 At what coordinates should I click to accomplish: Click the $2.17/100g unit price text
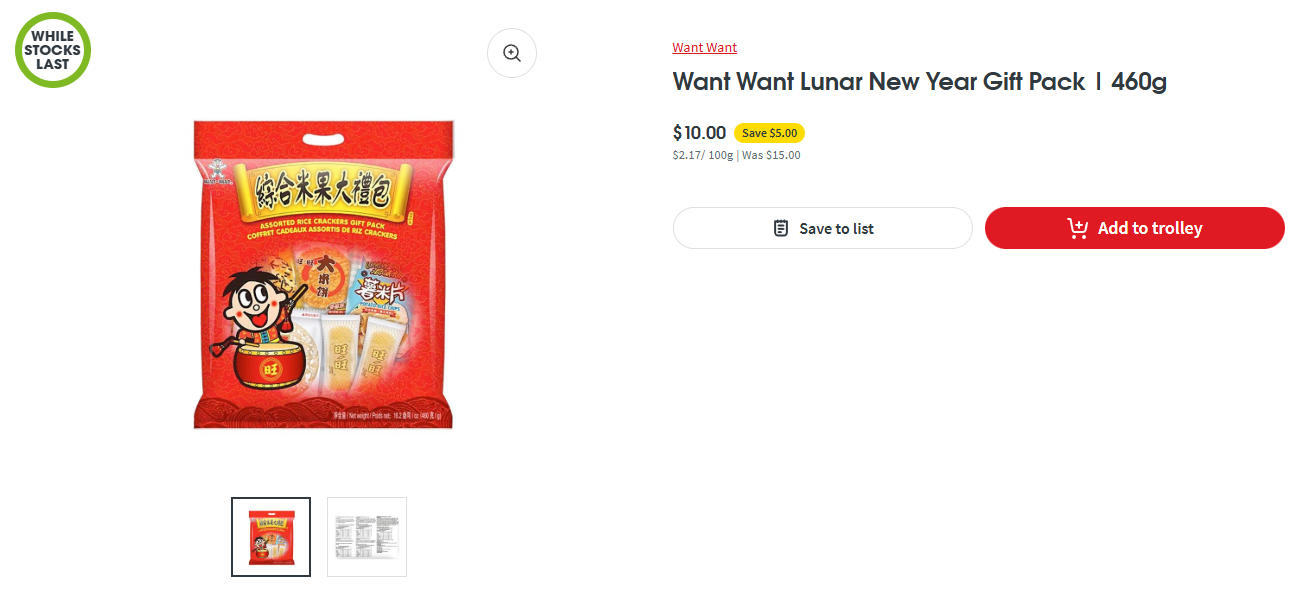point(702,155)
